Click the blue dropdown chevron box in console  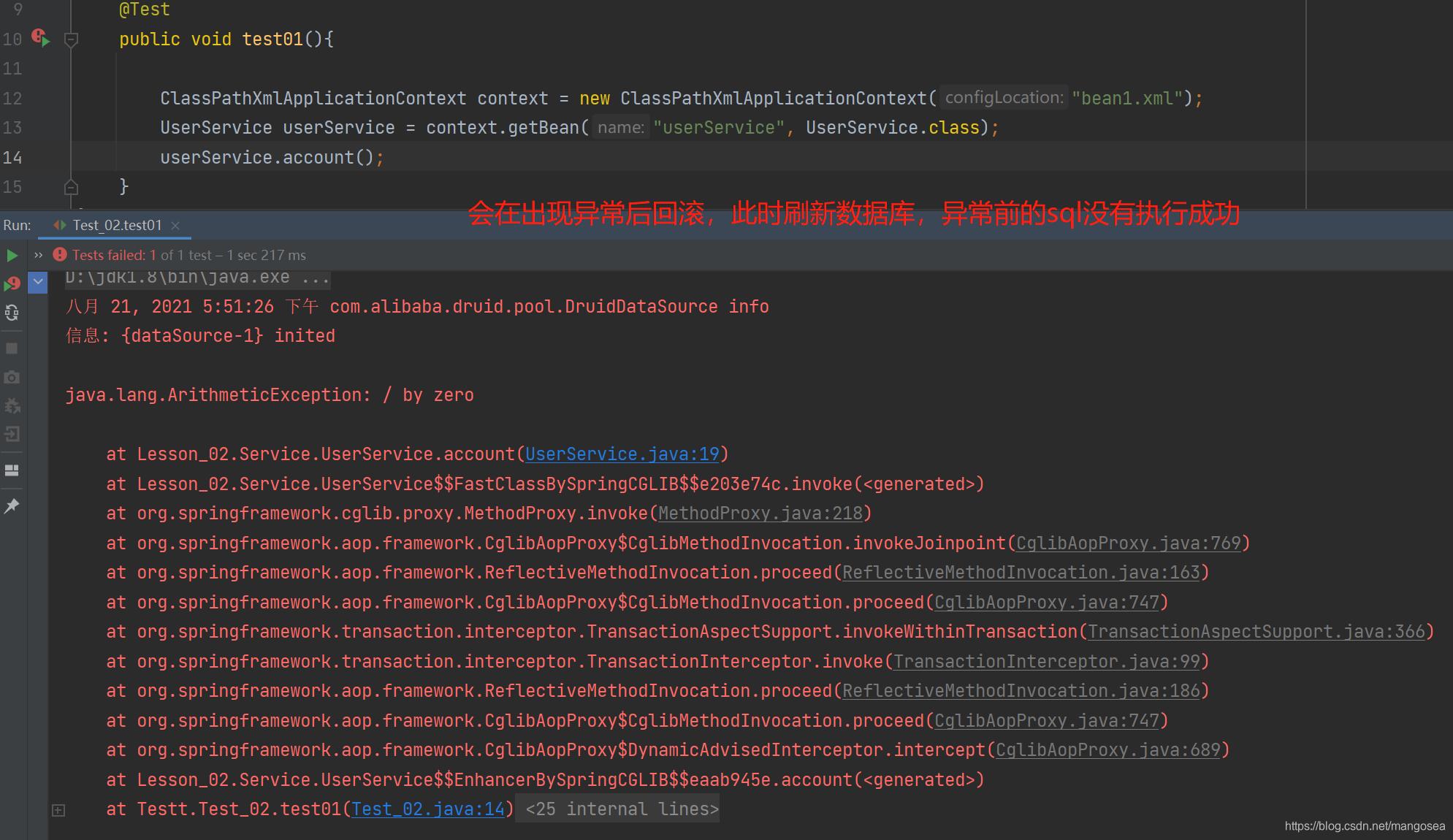click(38, 282)
